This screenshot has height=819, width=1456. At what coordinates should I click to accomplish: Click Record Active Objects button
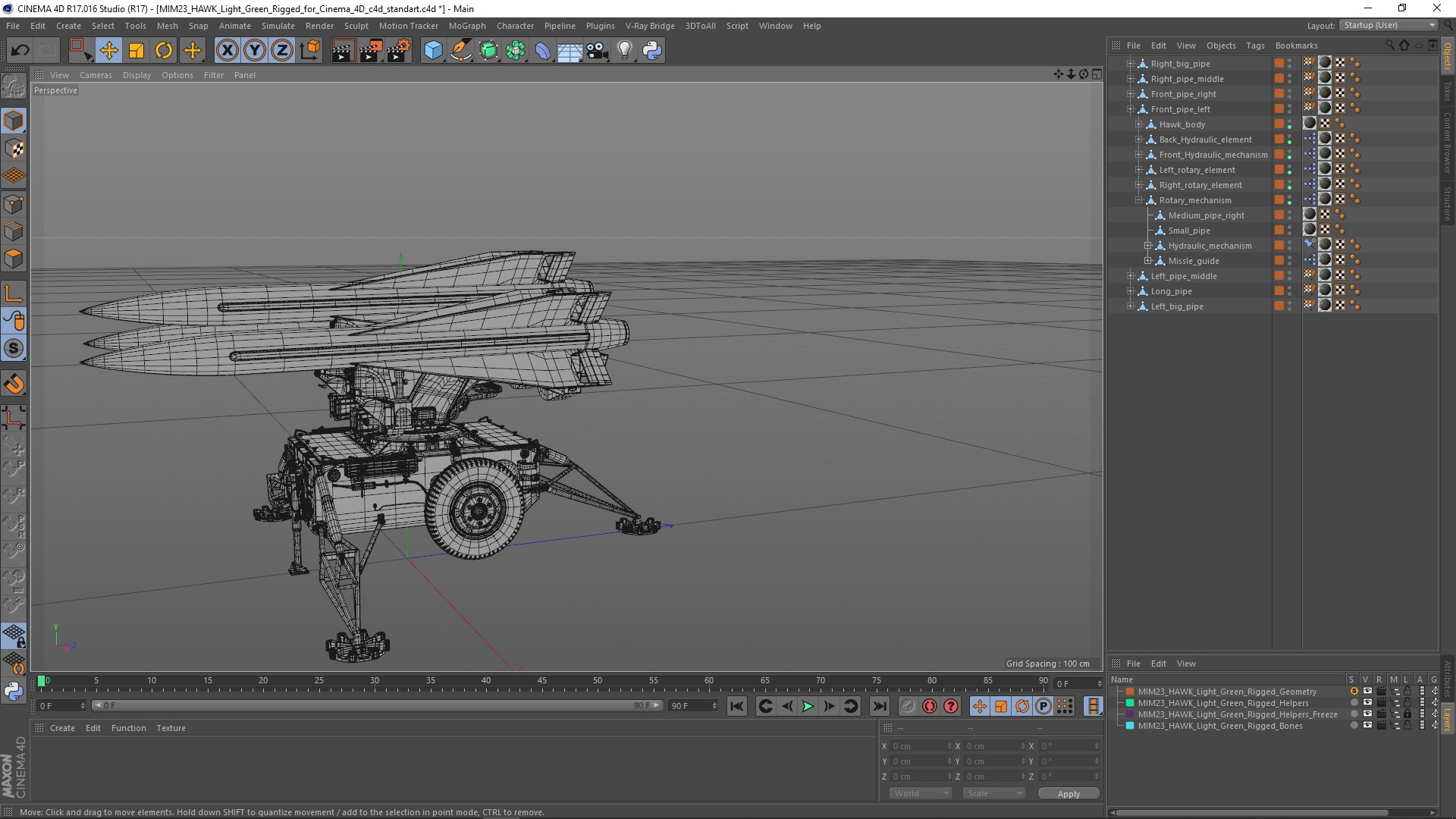908,706
